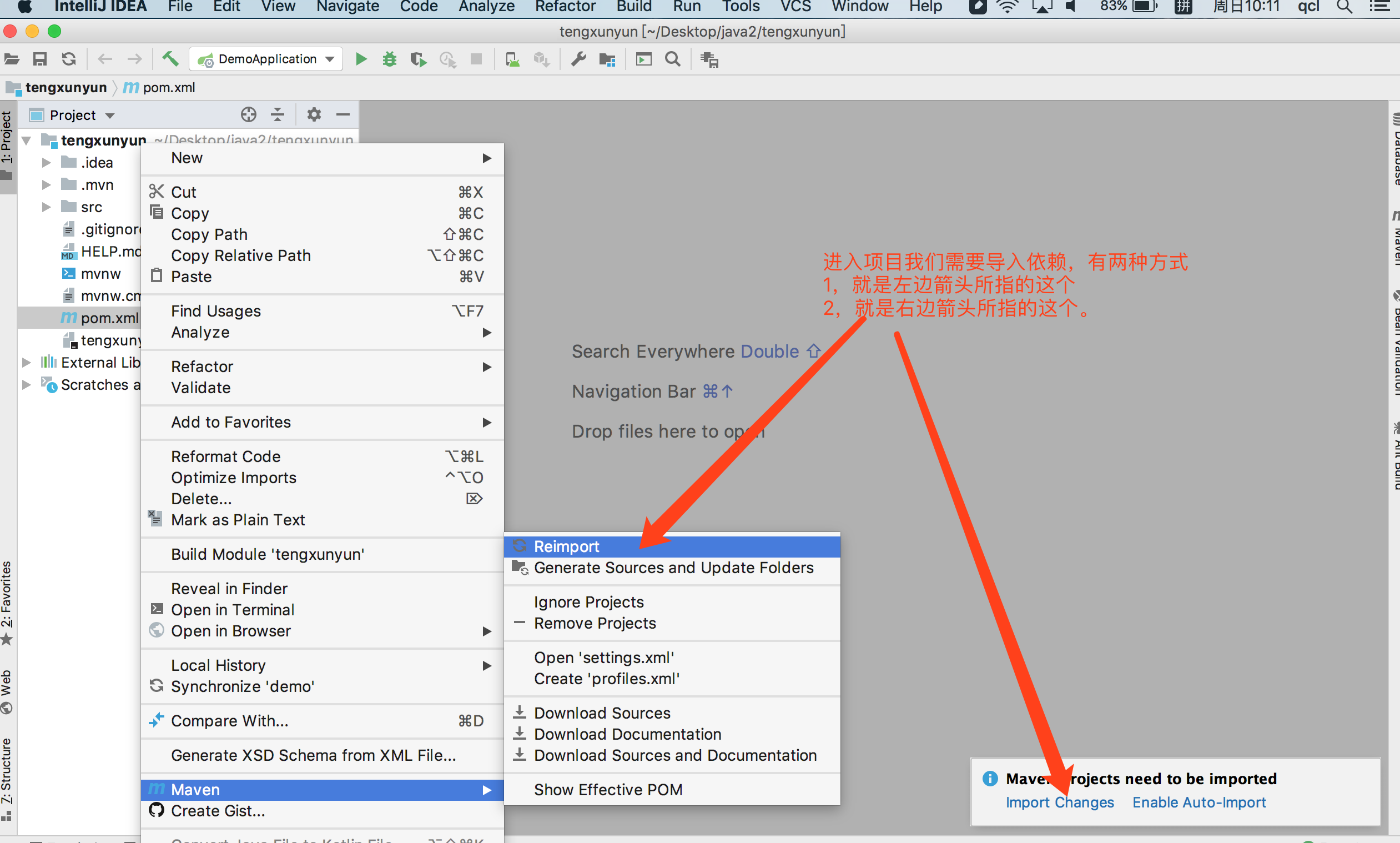The height and width of the screenshot is (843, 1400).
Task: Expand the src folder in tree
Action: point(47,207)
